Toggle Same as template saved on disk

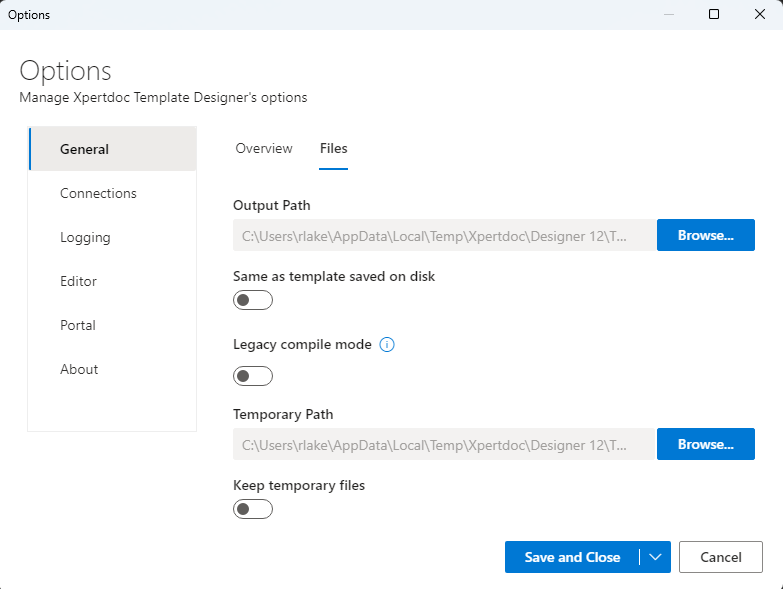(x=253, y=300)
